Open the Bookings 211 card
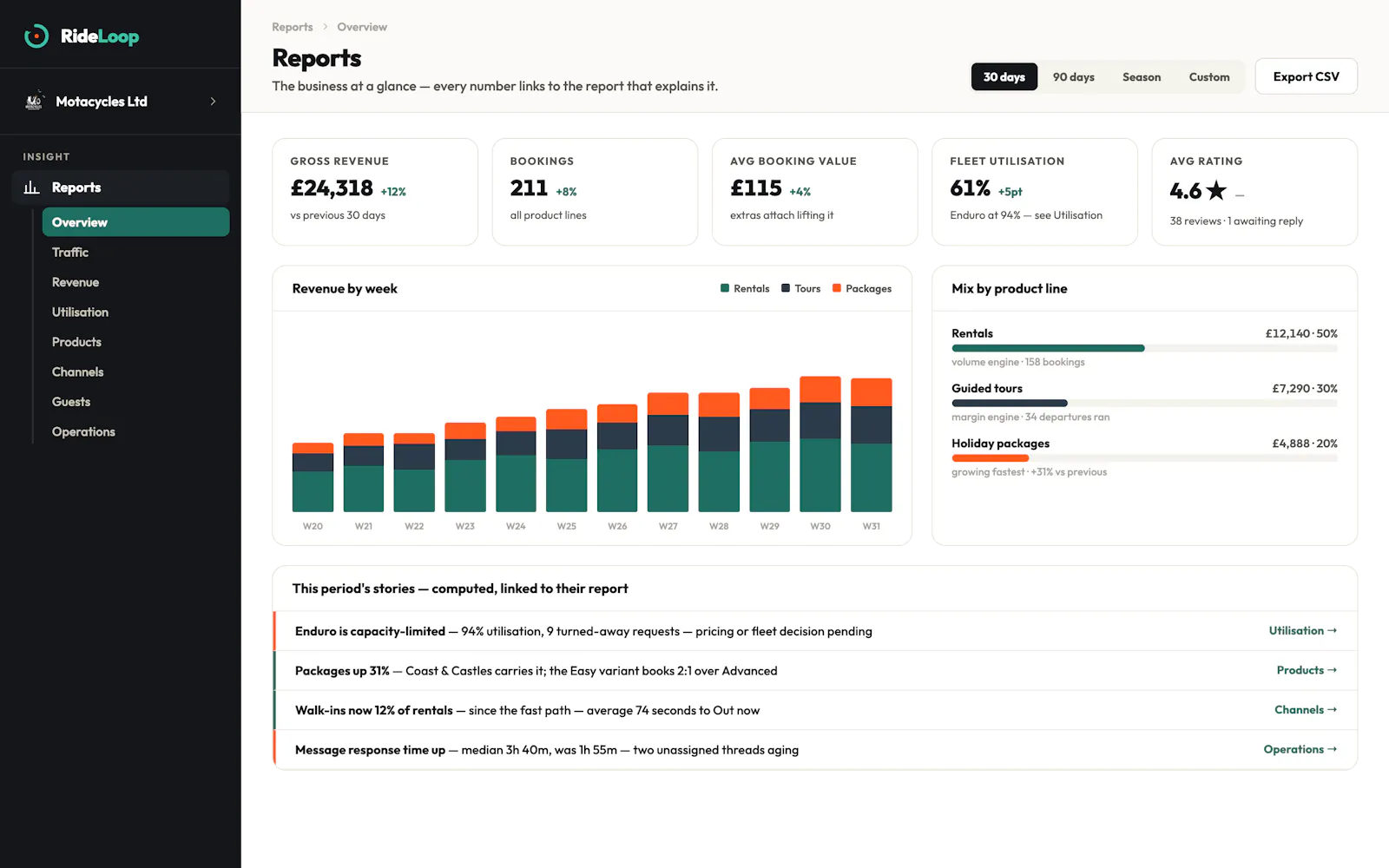 [595, 192]
